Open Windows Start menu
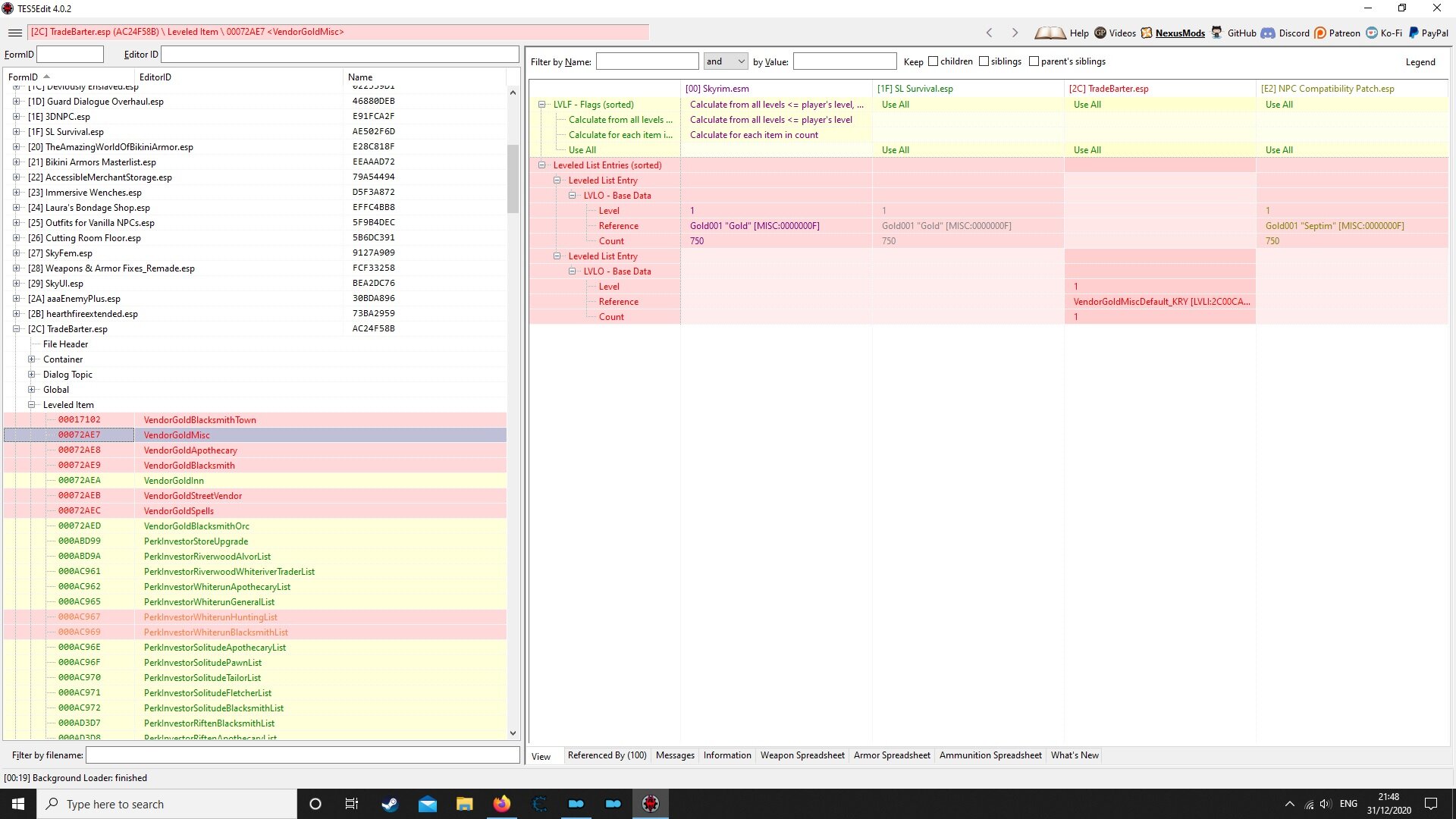Image resolution: width=1456 pixels, height=819 pixels. pyautogui.click(x=18, y=804)
